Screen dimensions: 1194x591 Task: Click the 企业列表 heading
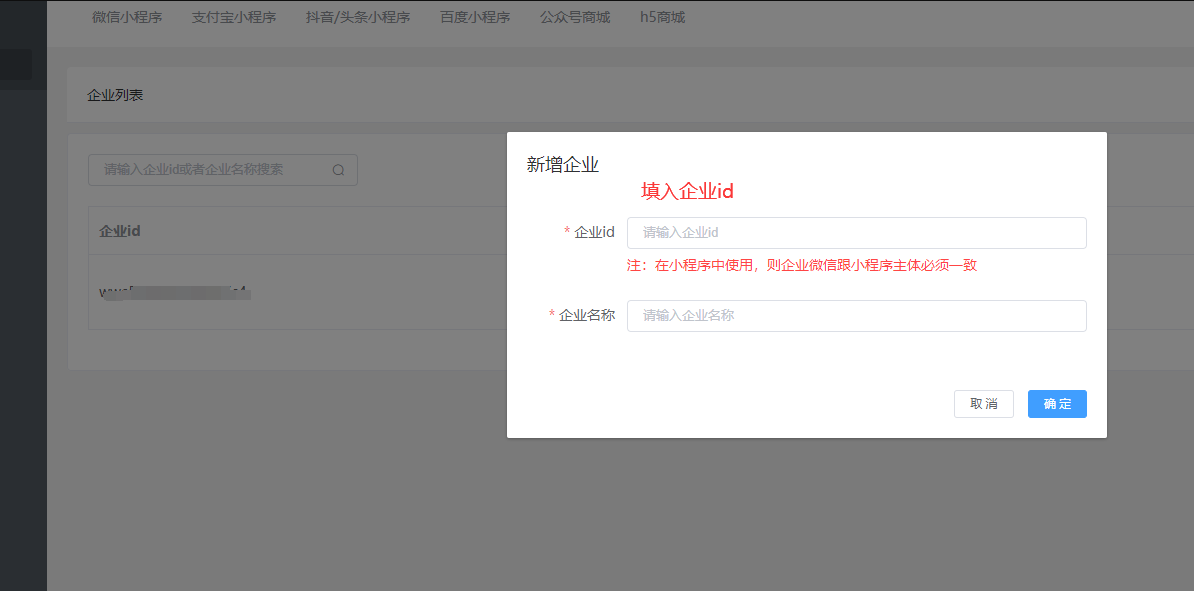(115, 95)
